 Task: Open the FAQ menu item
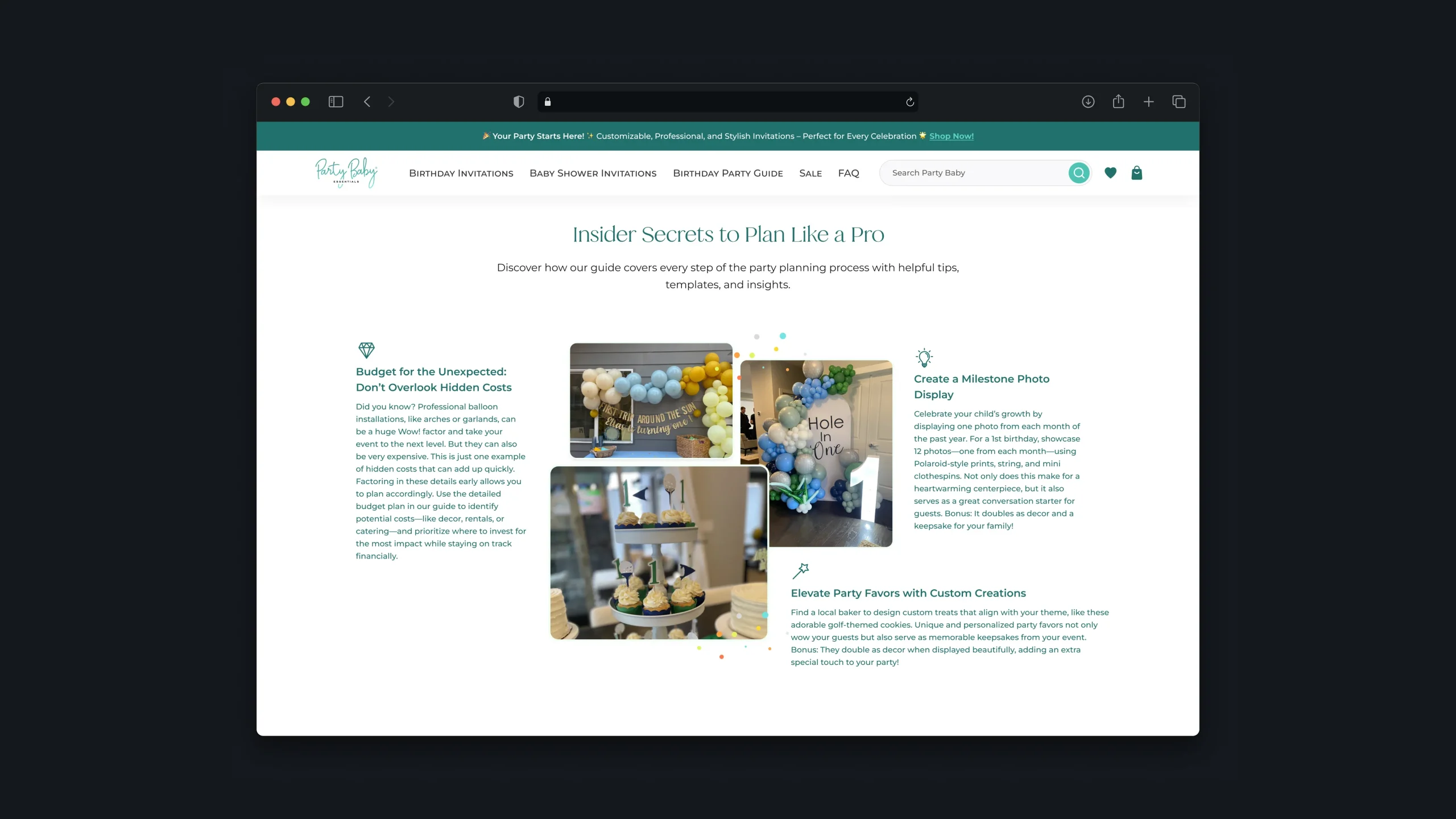(x=849, y=173)
